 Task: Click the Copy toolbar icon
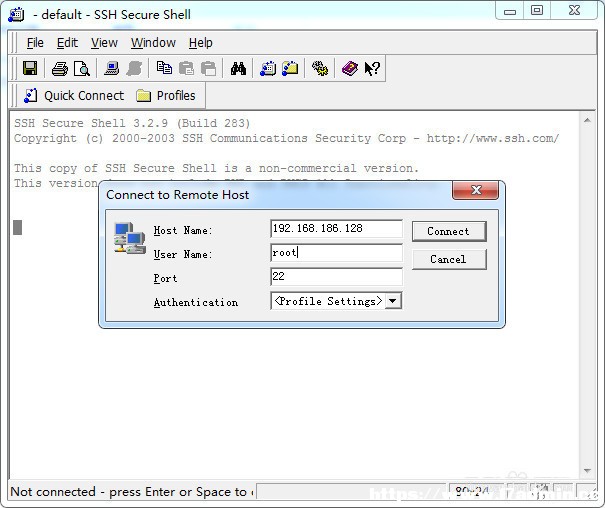pos(164,69)
